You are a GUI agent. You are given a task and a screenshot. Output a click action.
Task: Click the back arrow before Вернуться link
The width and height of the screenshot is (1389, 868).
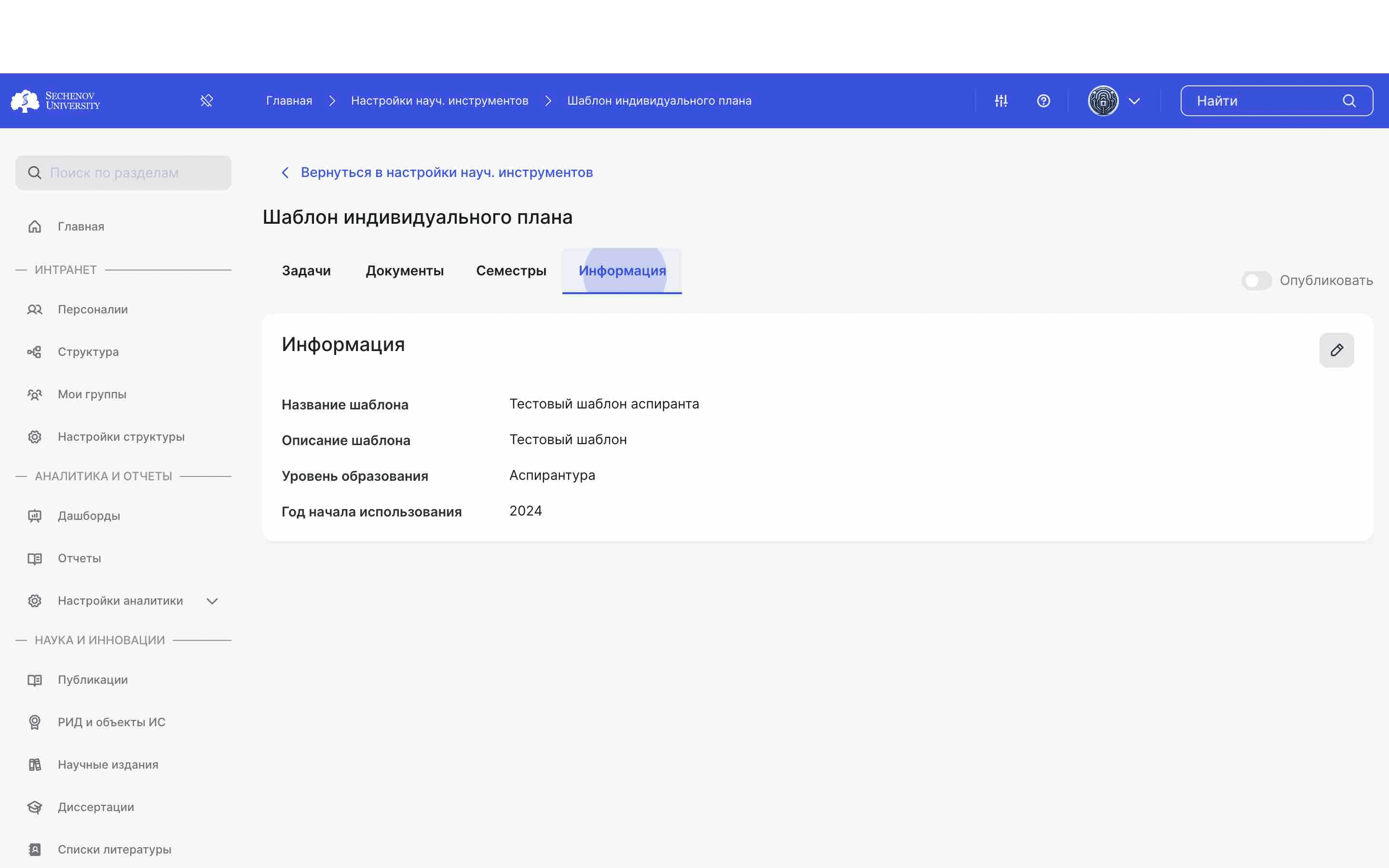tap(285, 173)
